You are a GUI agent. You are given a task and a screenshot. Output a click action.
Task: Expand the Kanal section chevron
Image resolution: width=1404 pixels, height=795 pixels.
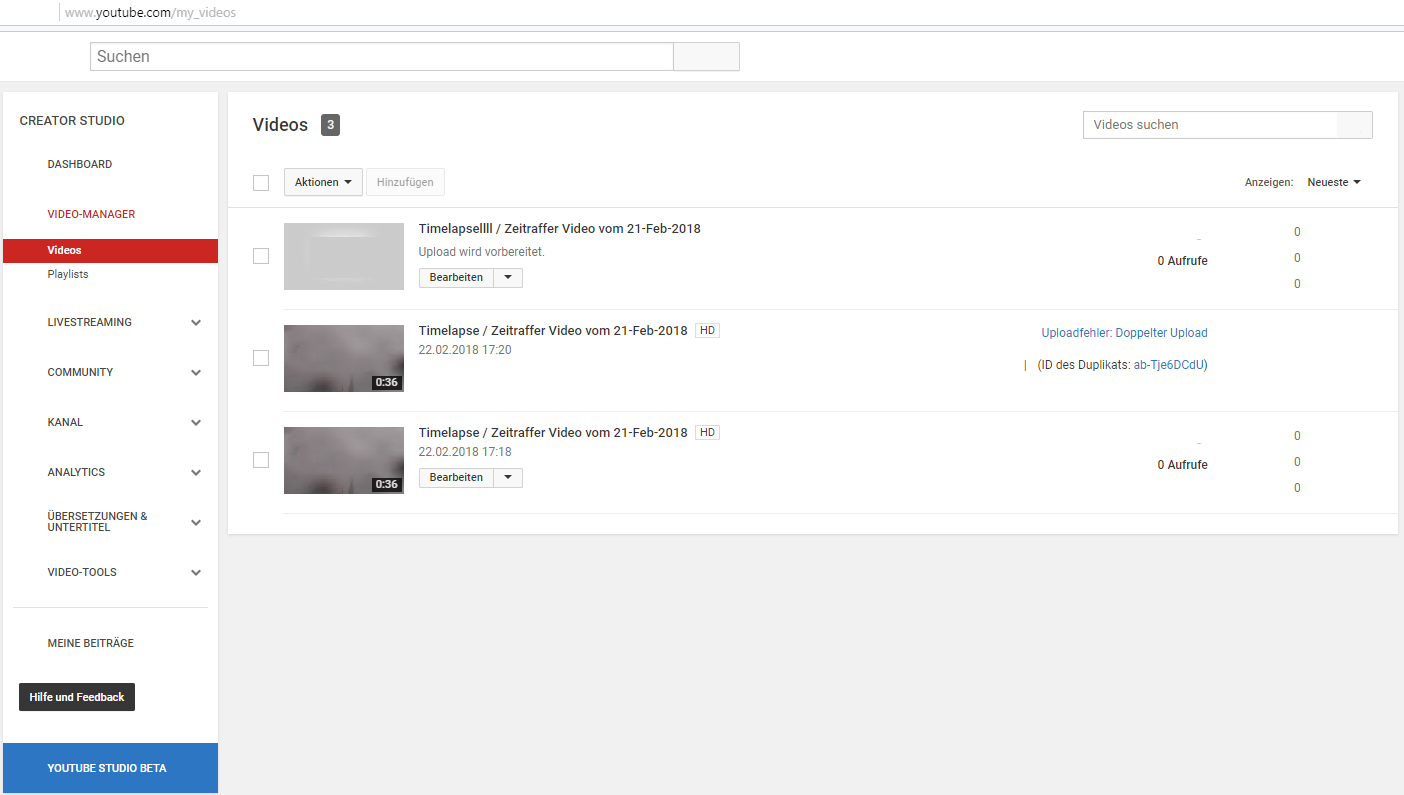point(196,423)
